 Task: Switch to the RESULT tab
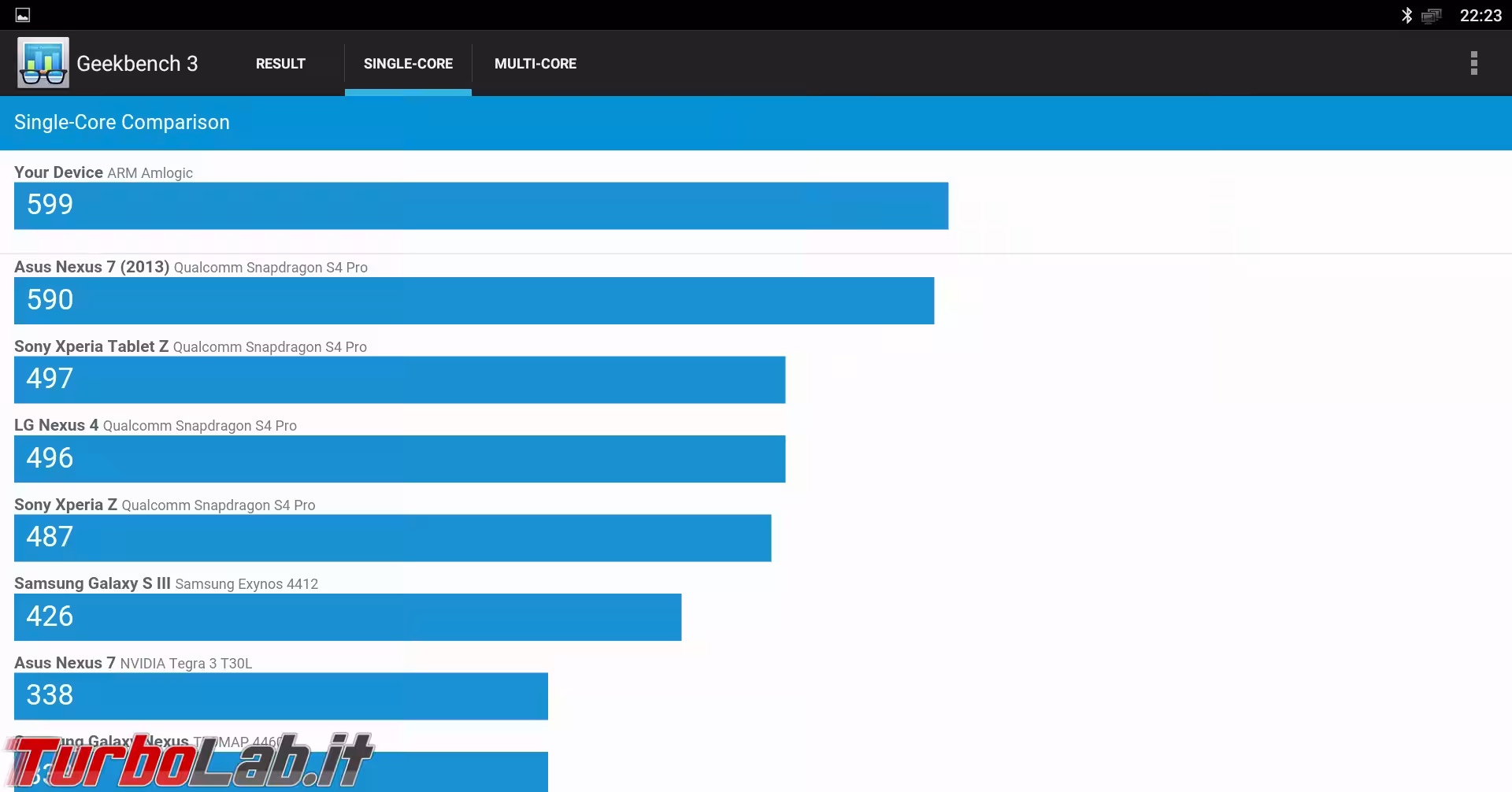(x=280, y=64)
